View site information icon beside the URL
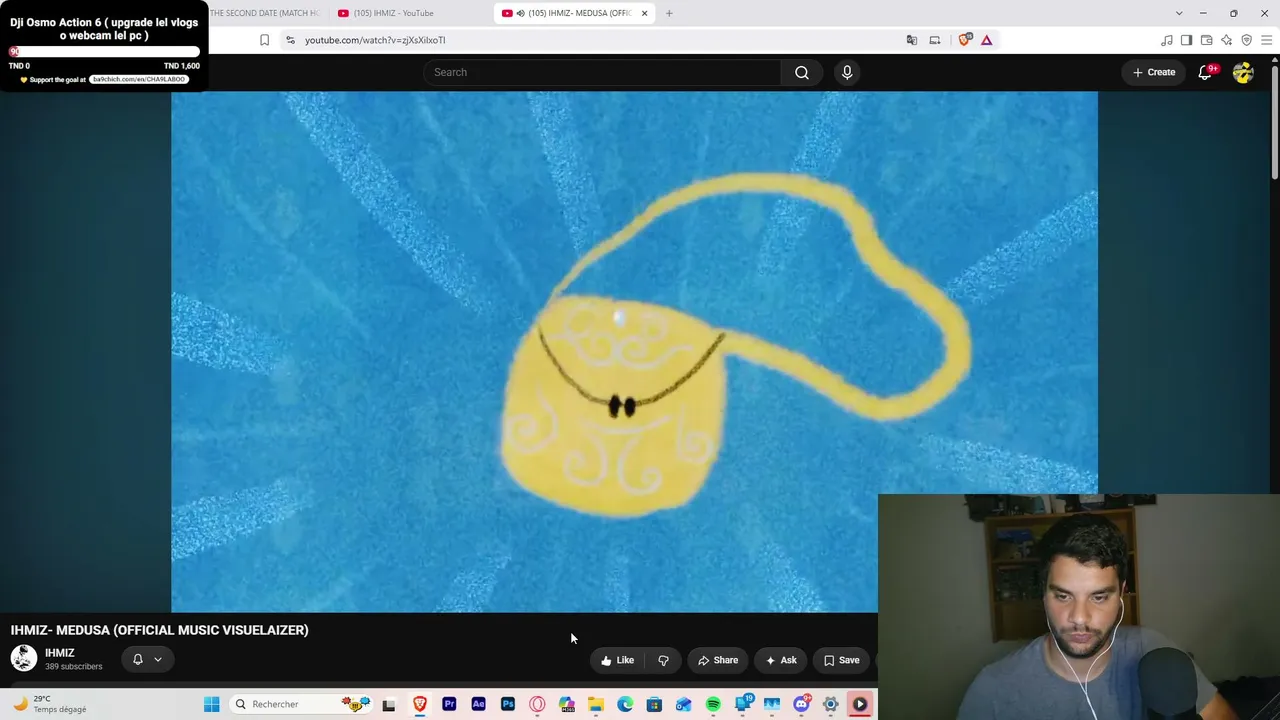Viewport: 1280px width, 720px height. [290, 40]
